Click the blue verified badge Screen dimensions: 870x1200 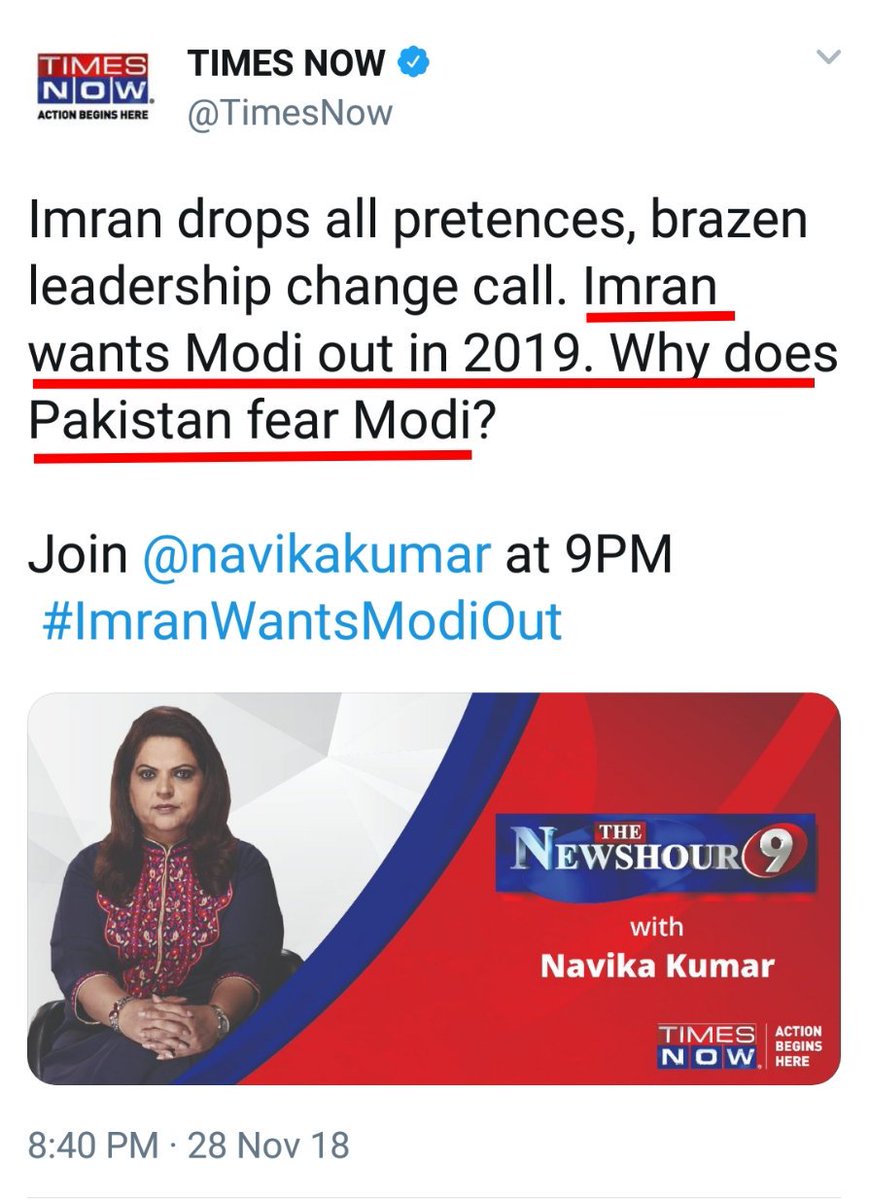(x=416, y=63)
